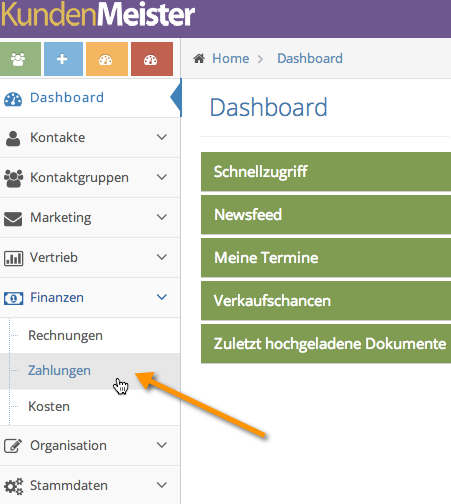Click the Vertrieb bar chart icon

(13, 258)
